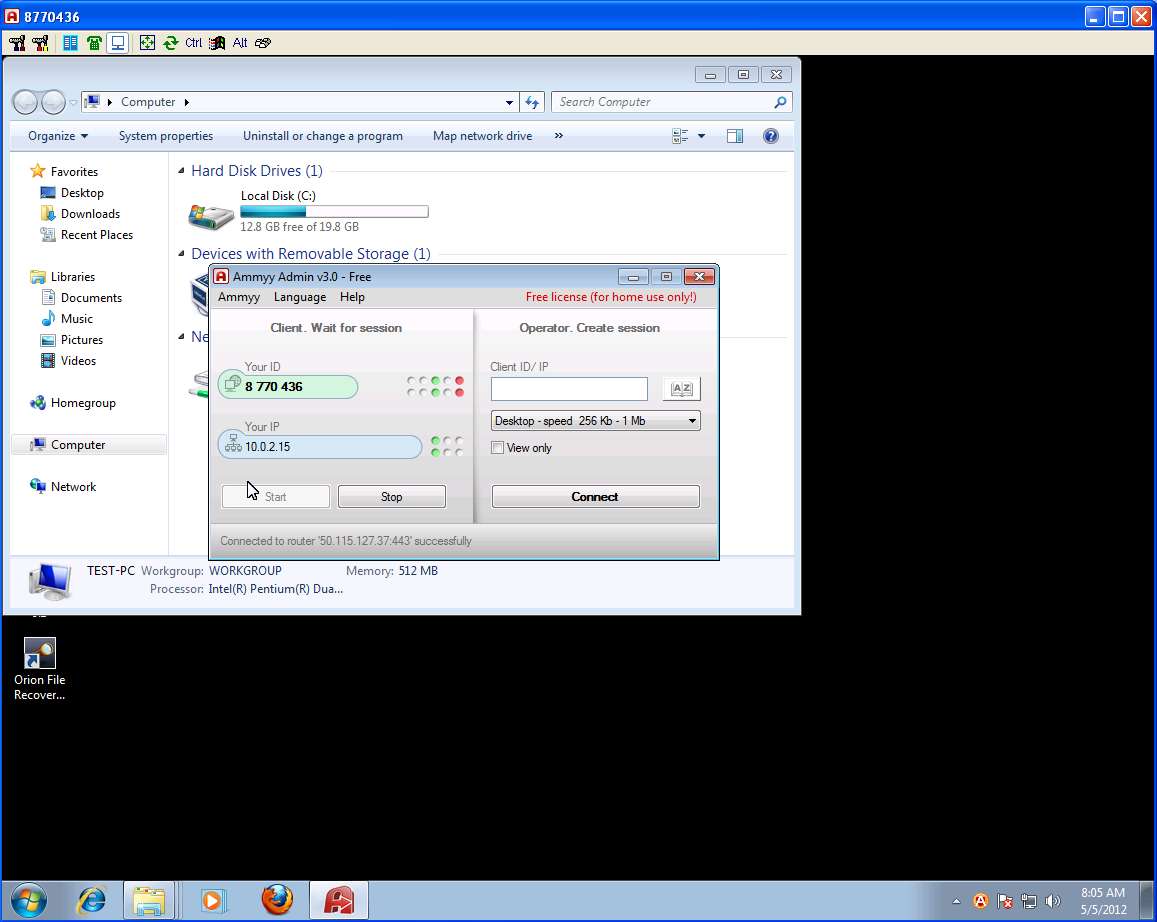This screenshot has width=1157, height=922.
Task: Click the address bar refresh button
Action: (x=532, y=103)
